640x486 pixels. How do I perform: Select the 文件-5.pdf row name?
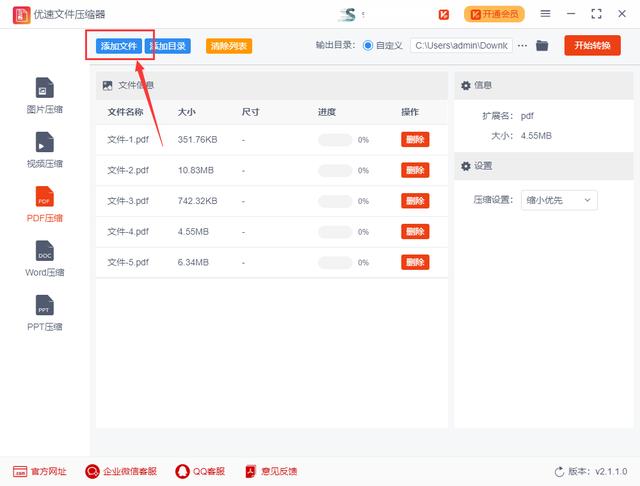pos(128,262)
